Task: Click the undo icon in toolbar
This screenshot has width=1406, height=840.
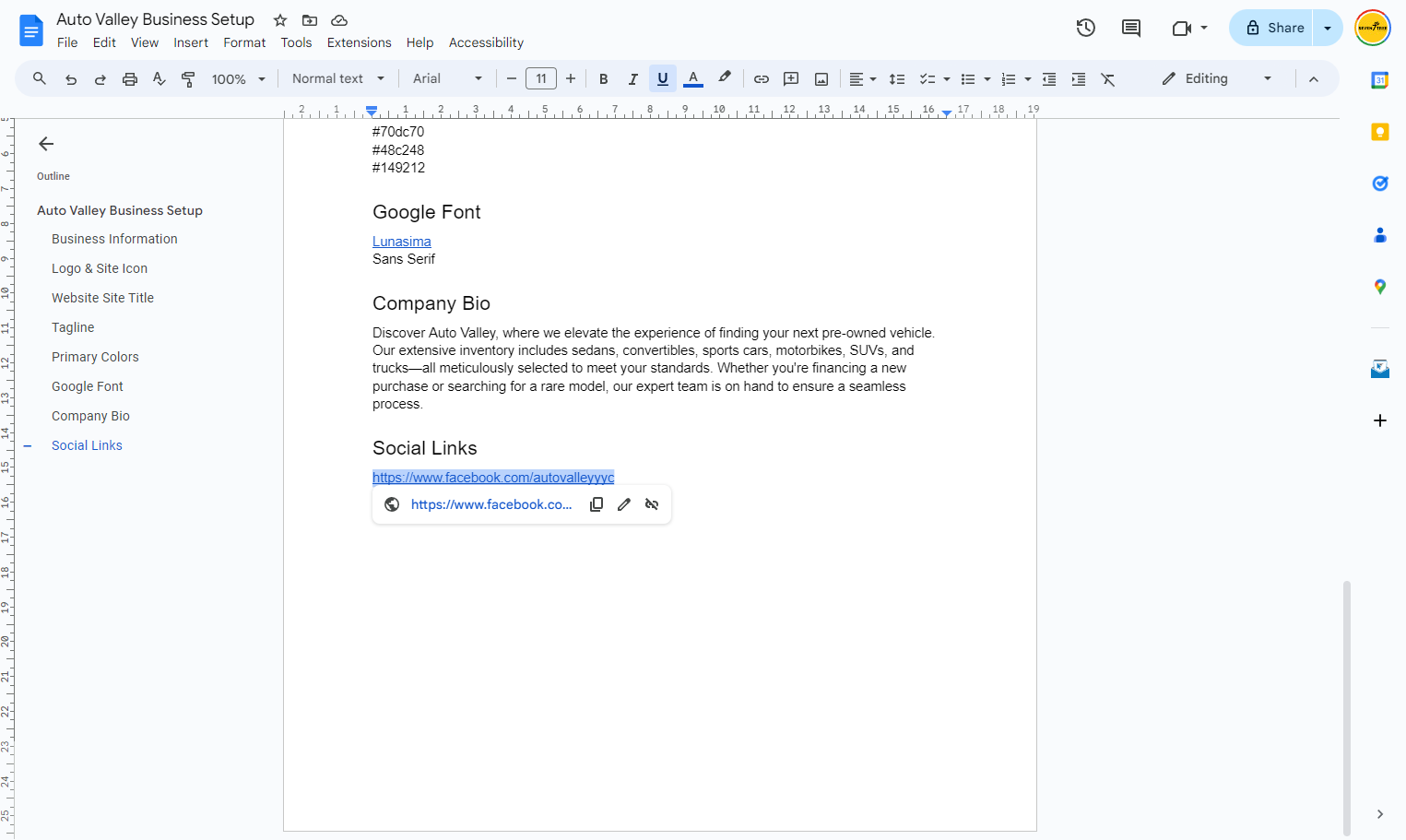Action: pyautogui.click(x=71, y=79)
